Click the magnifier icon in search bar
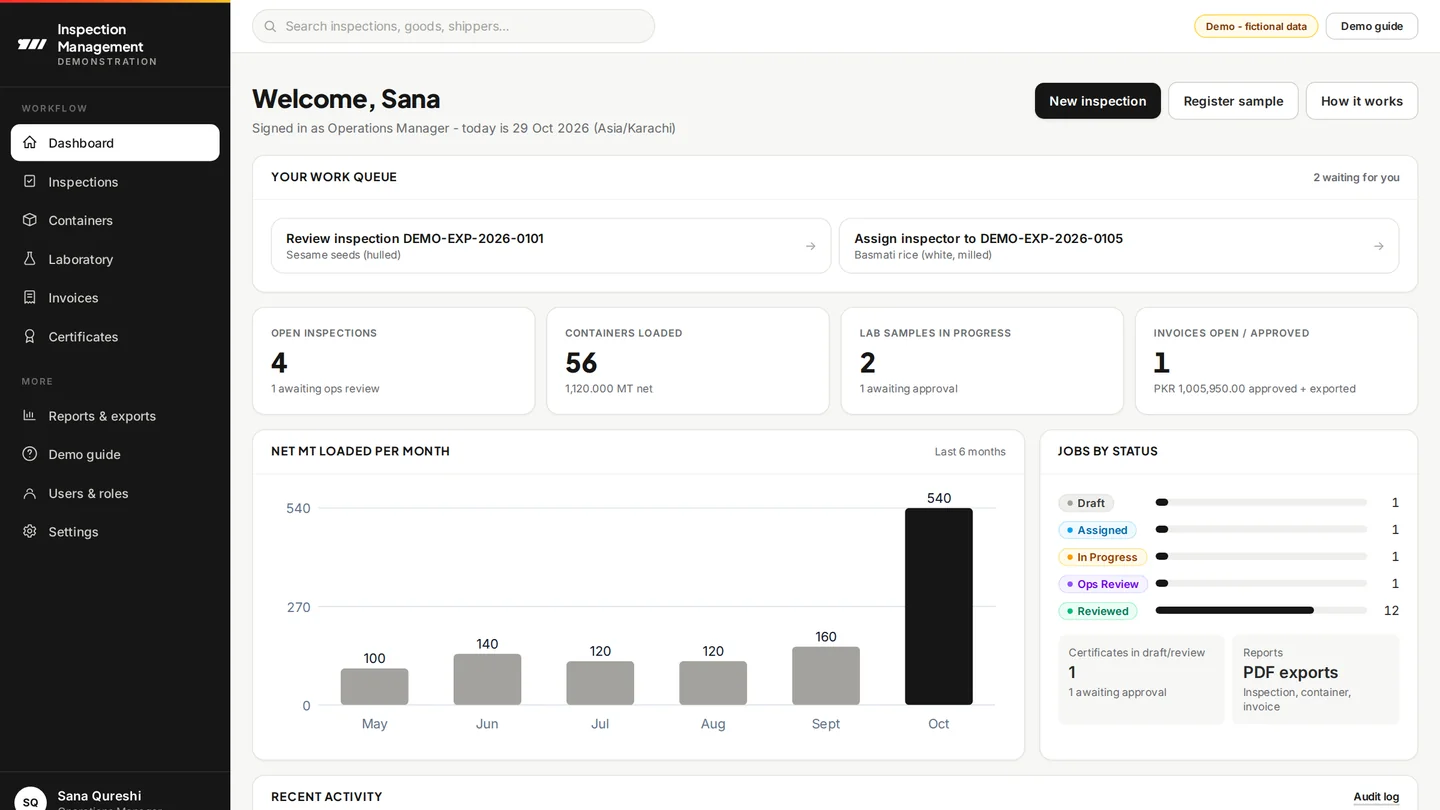This screenshot has height=810, width=1440. 271,26
